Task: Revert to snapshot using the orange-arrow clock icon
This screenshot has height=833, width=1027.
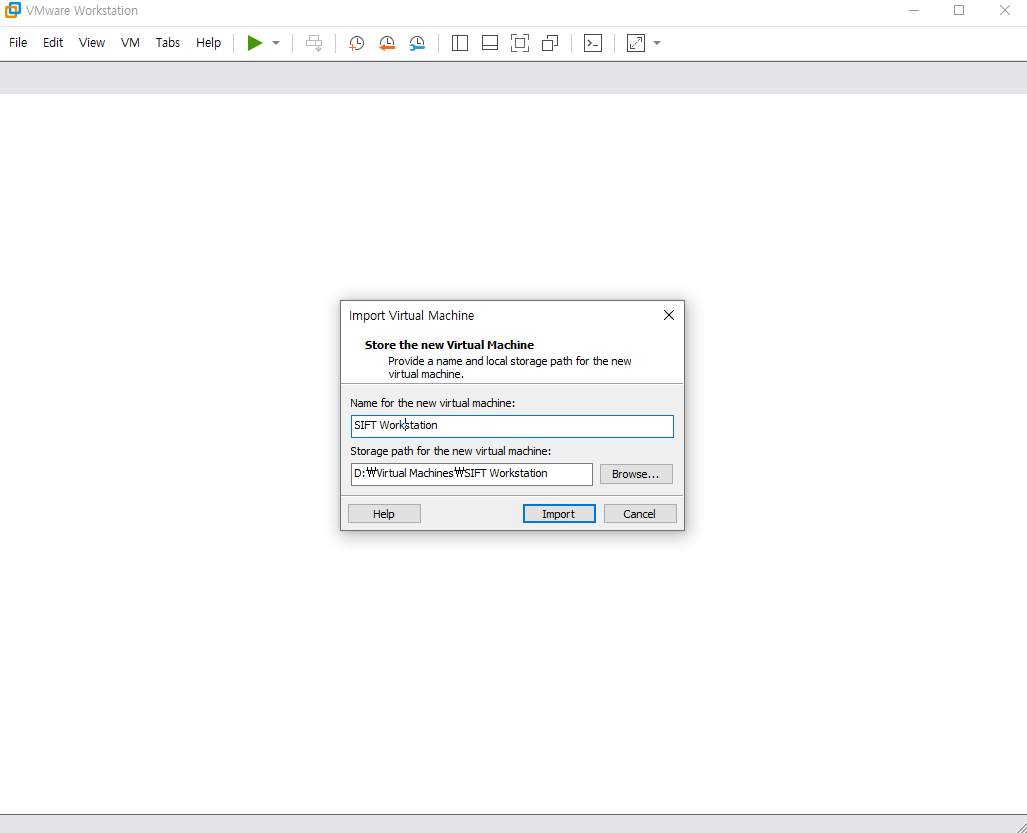Action: point(387,43)
